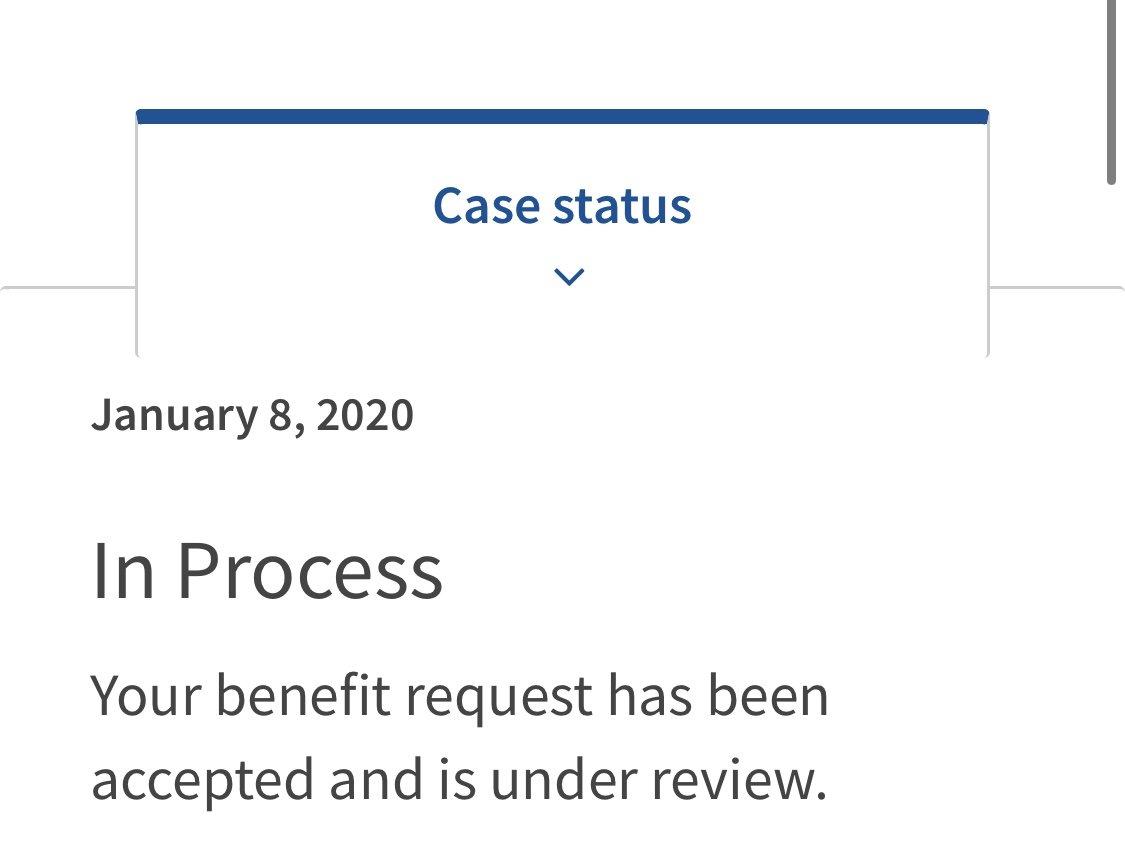Click the blue bar atop Case status card
1125x859 pixels.
pyautogui.click(x=562, y=116)
